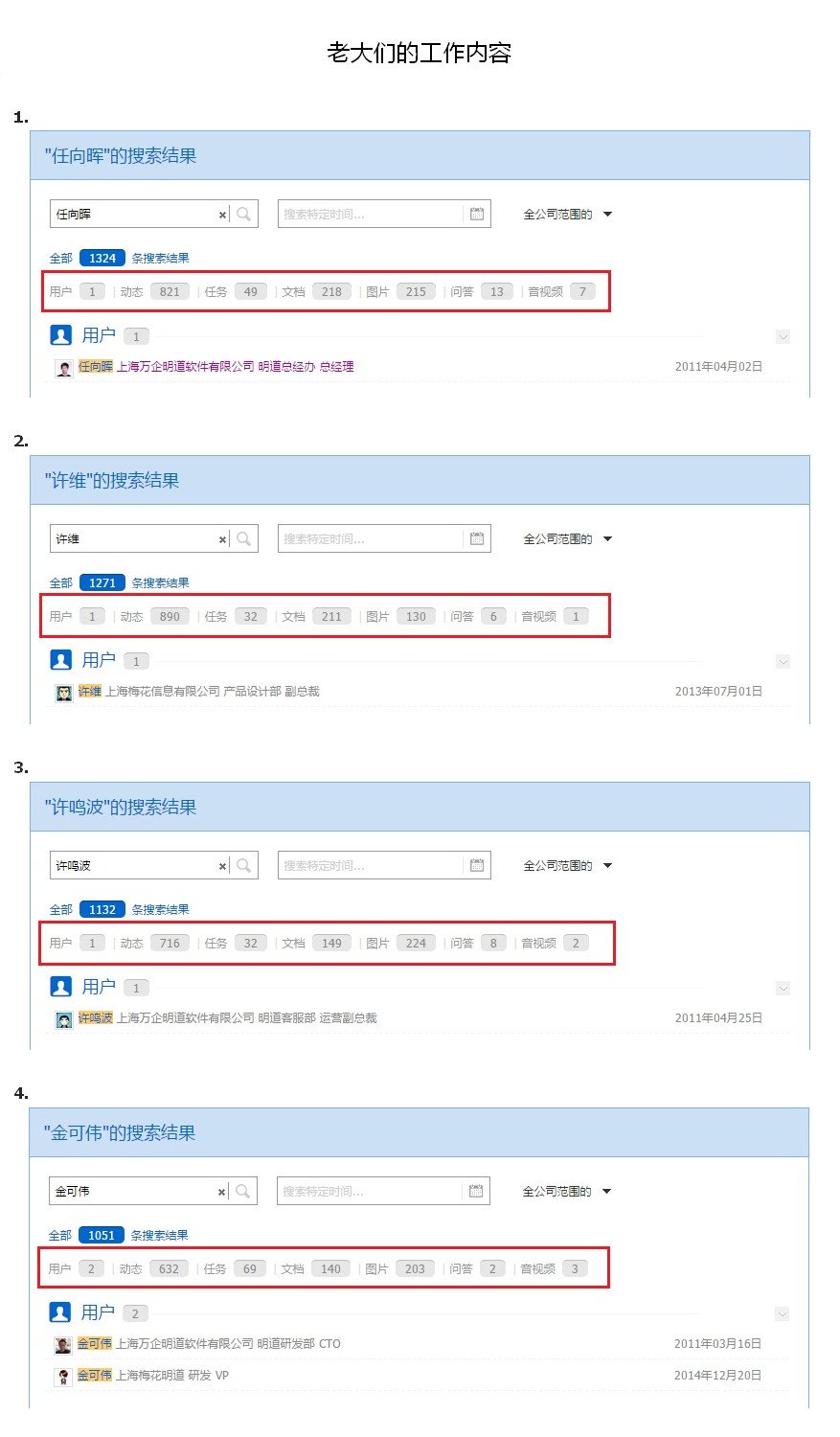Click the blue 用户 section icon under 任向晖 results
This screenshot has width=840, height=1437.
tap(61, 335)
